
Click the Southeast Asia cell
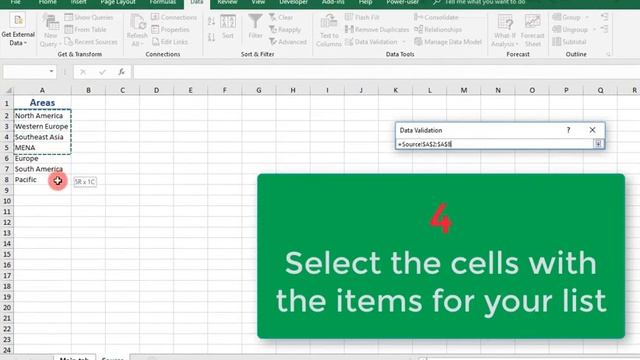pos(42,137)
